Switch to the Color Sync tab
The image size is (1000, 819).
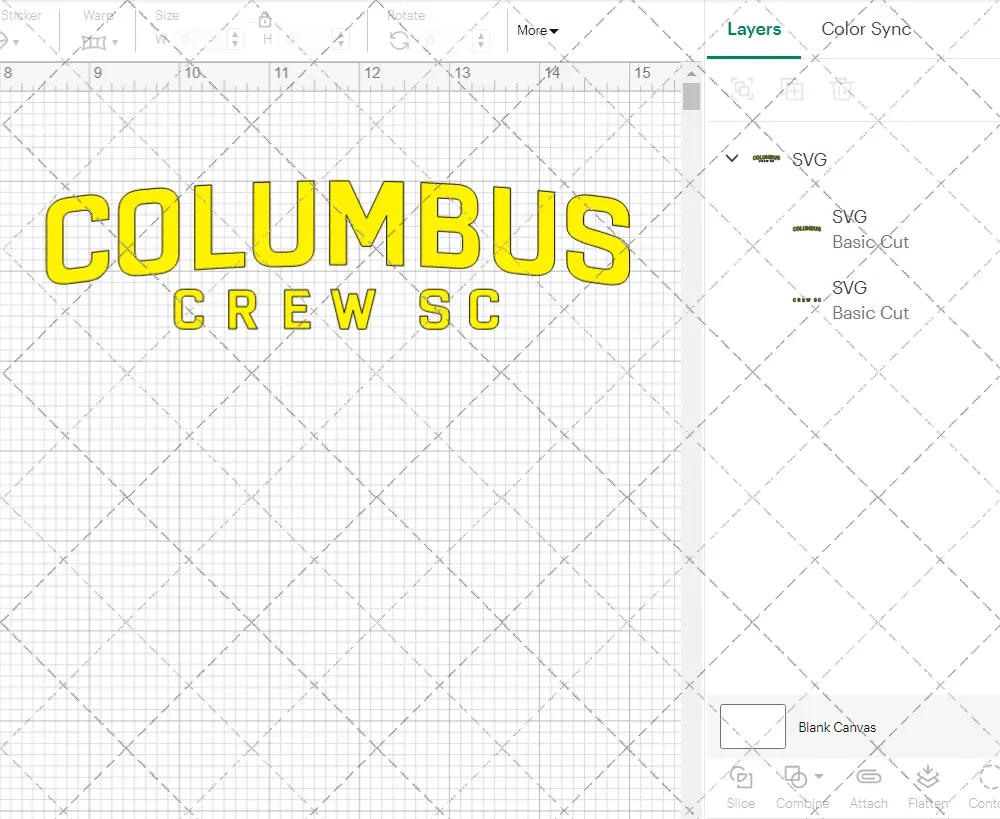(865, 29)
